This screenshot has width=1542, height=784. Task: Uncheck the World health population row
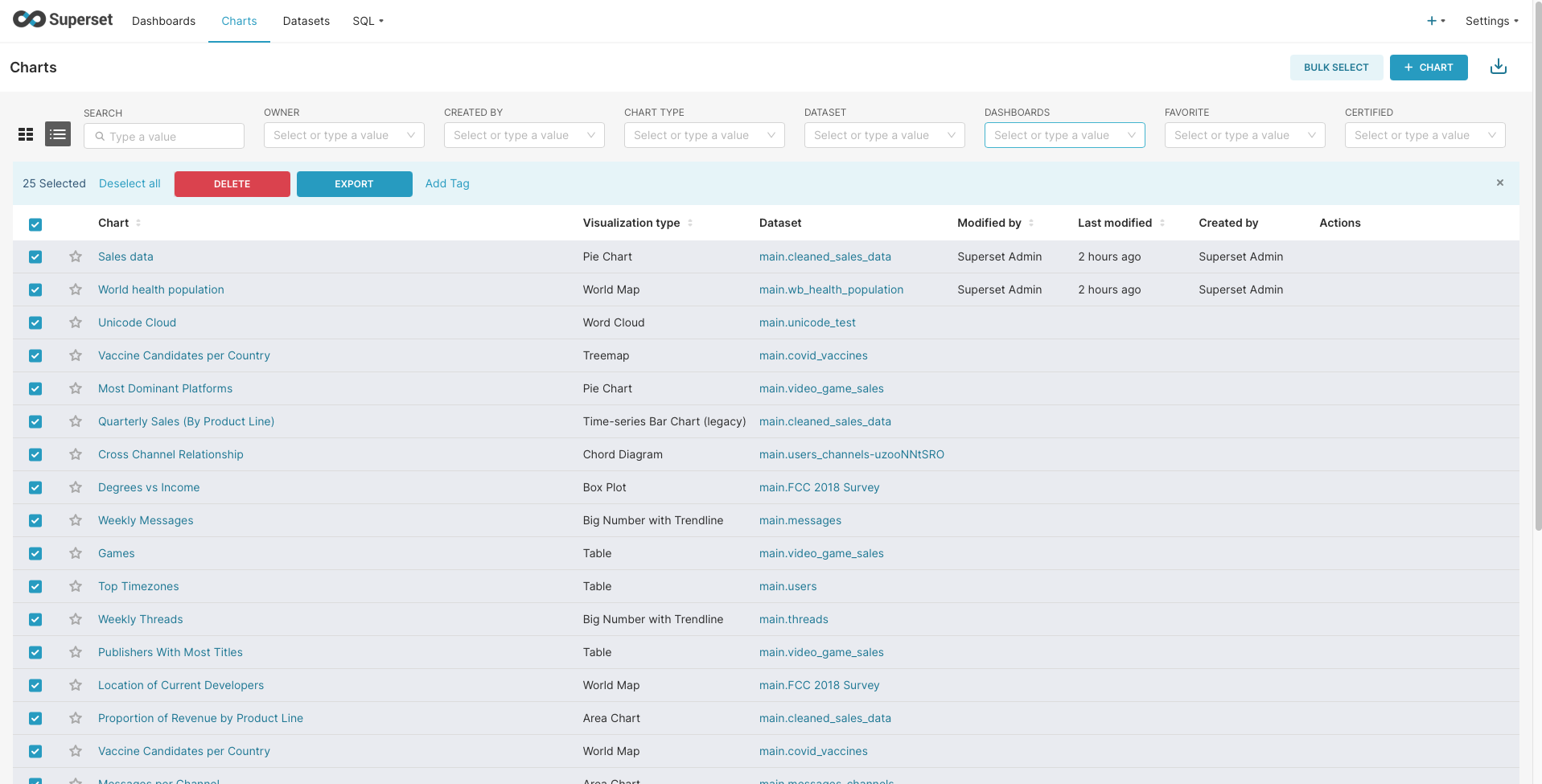click(x=35, y=289)
